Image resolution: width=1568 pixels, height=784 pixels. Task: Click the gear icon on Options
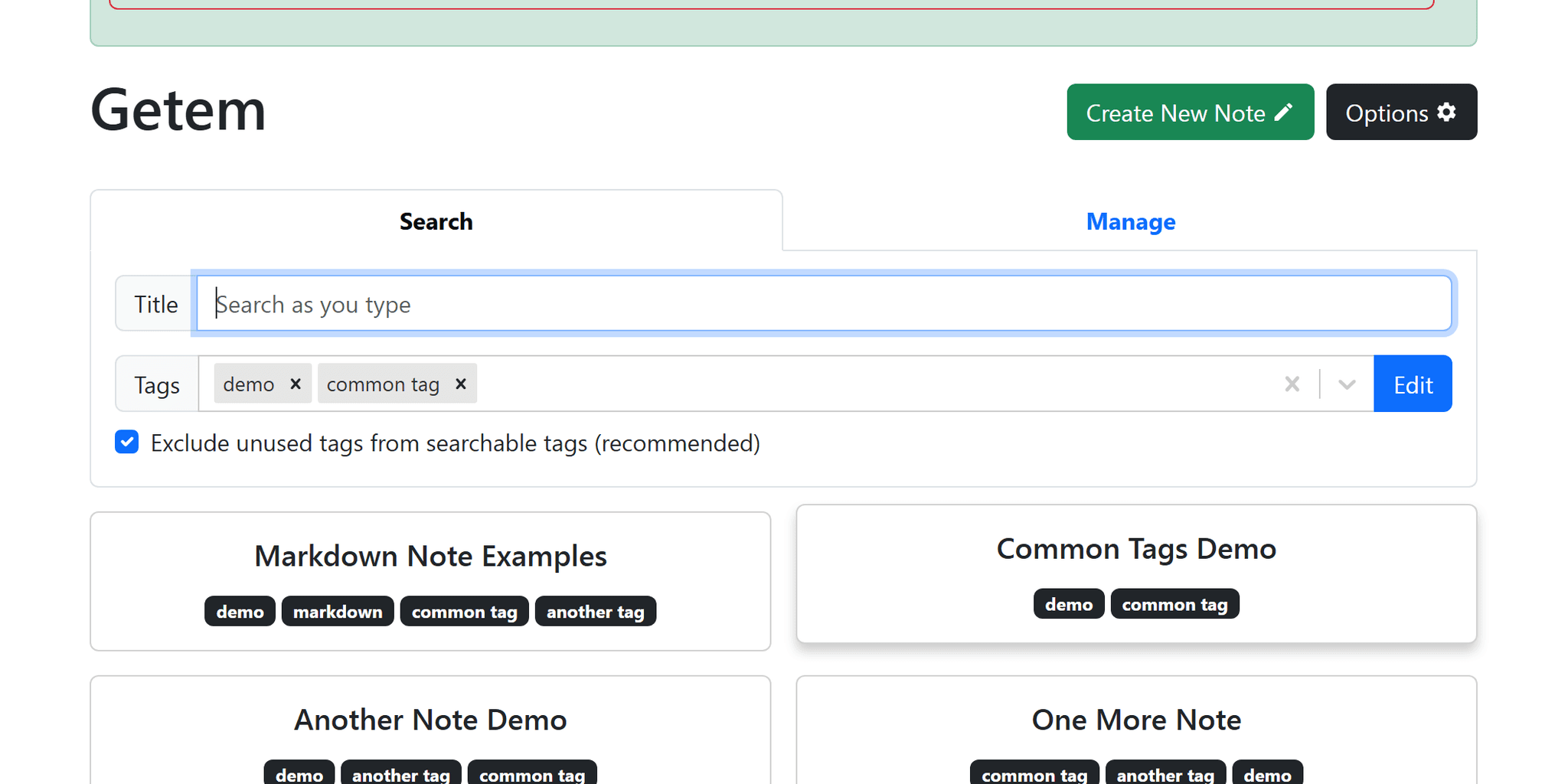click(1446, 113)
